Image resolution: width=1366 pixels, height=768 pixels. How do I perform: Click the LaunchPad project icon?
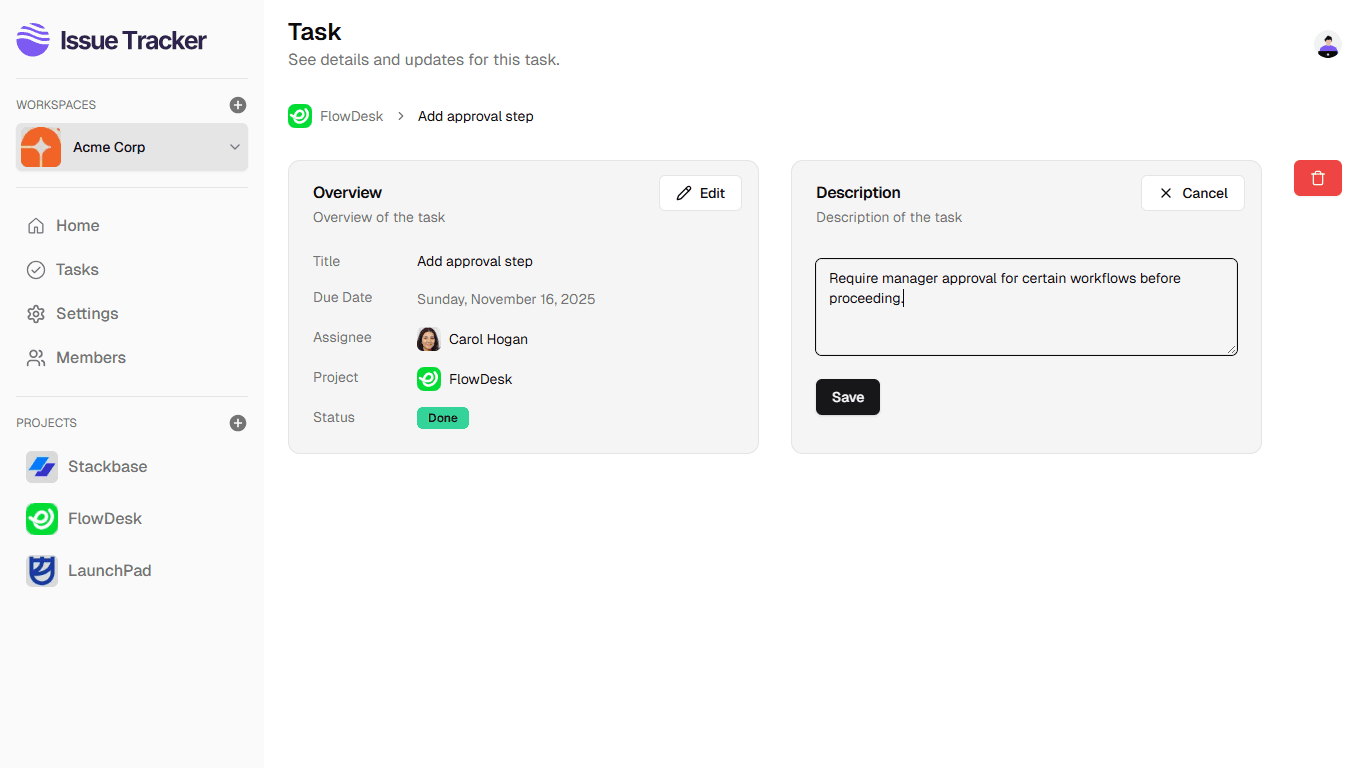tap(41, 570)
